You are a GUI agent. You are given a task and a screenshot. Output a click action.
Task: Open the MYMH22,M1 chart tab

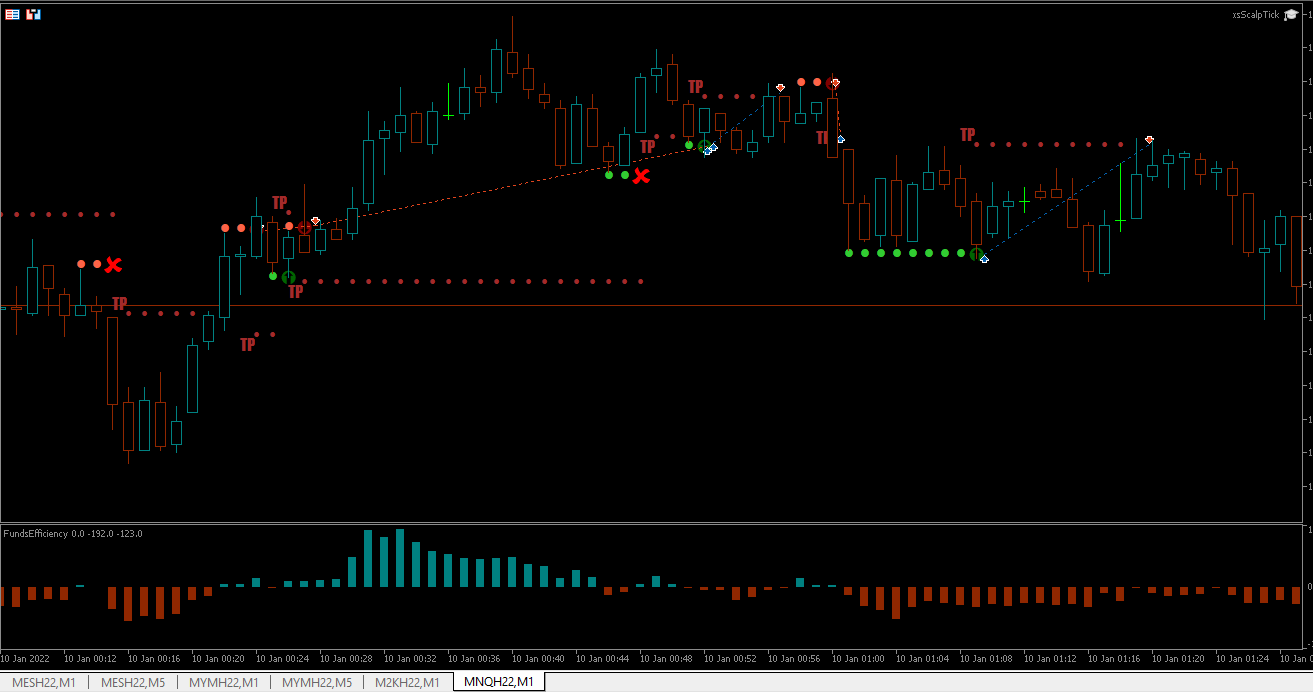(224, 682)
